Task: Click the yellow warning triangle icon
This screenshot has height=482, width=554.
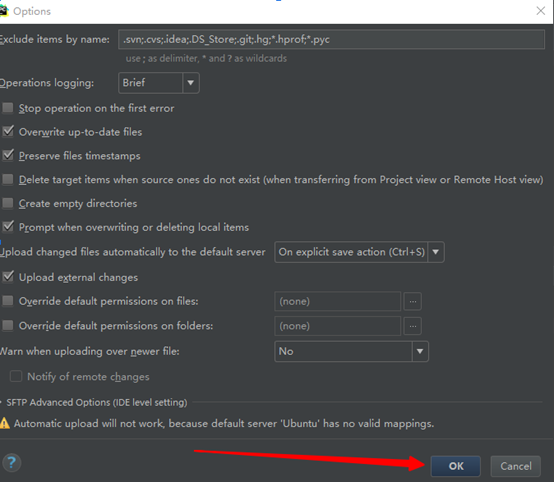Action: 4,423
